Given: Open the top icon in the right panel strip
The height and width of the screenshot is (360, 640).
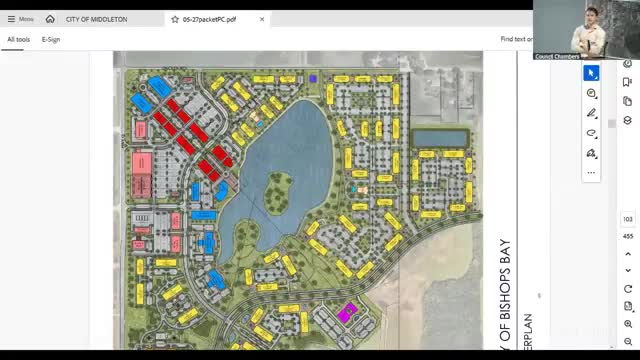Looking at the screenshot, I should pyautogui.click(x=627, y=64).
